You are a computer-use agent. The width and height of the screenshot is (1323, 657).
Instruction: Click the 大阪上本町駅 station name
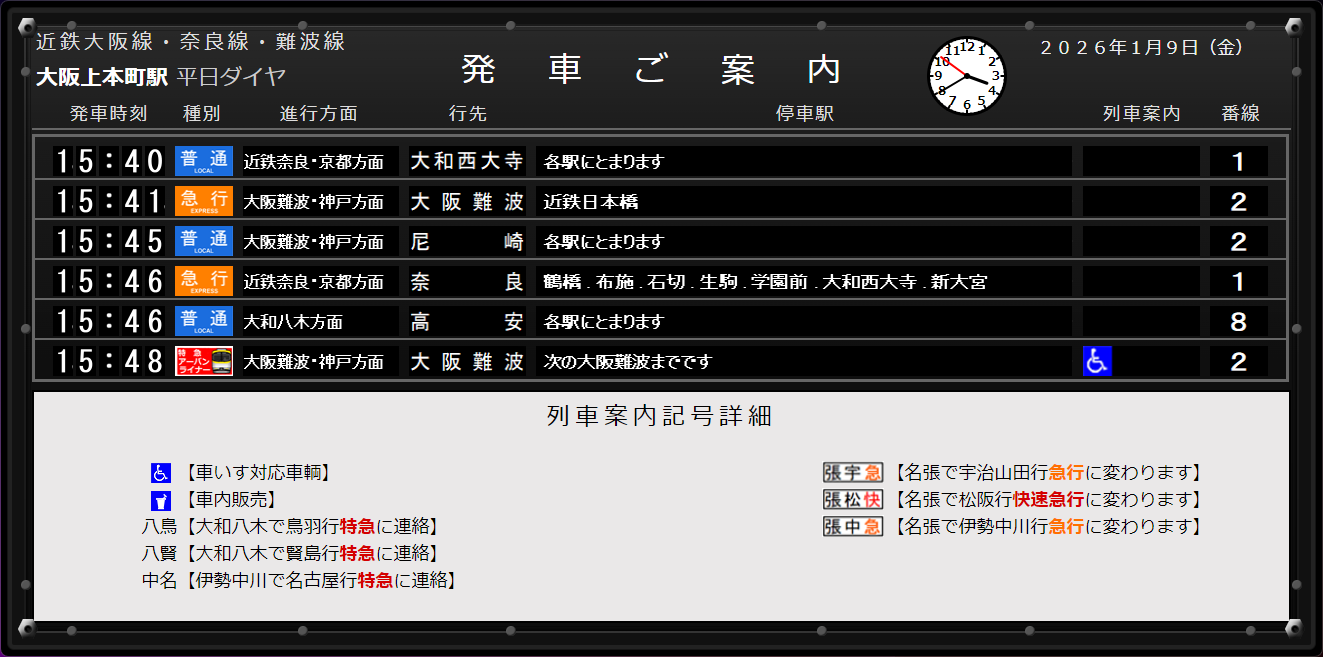coord(102,77)
